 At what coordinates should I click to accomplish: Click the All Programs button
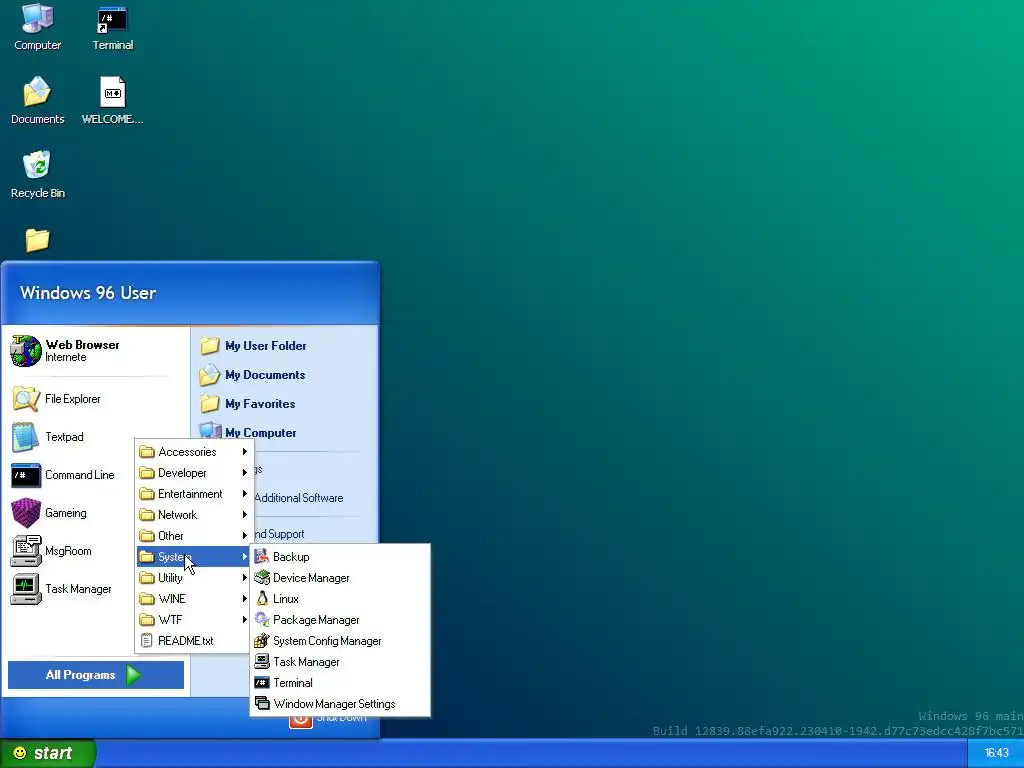coord(95,675)
